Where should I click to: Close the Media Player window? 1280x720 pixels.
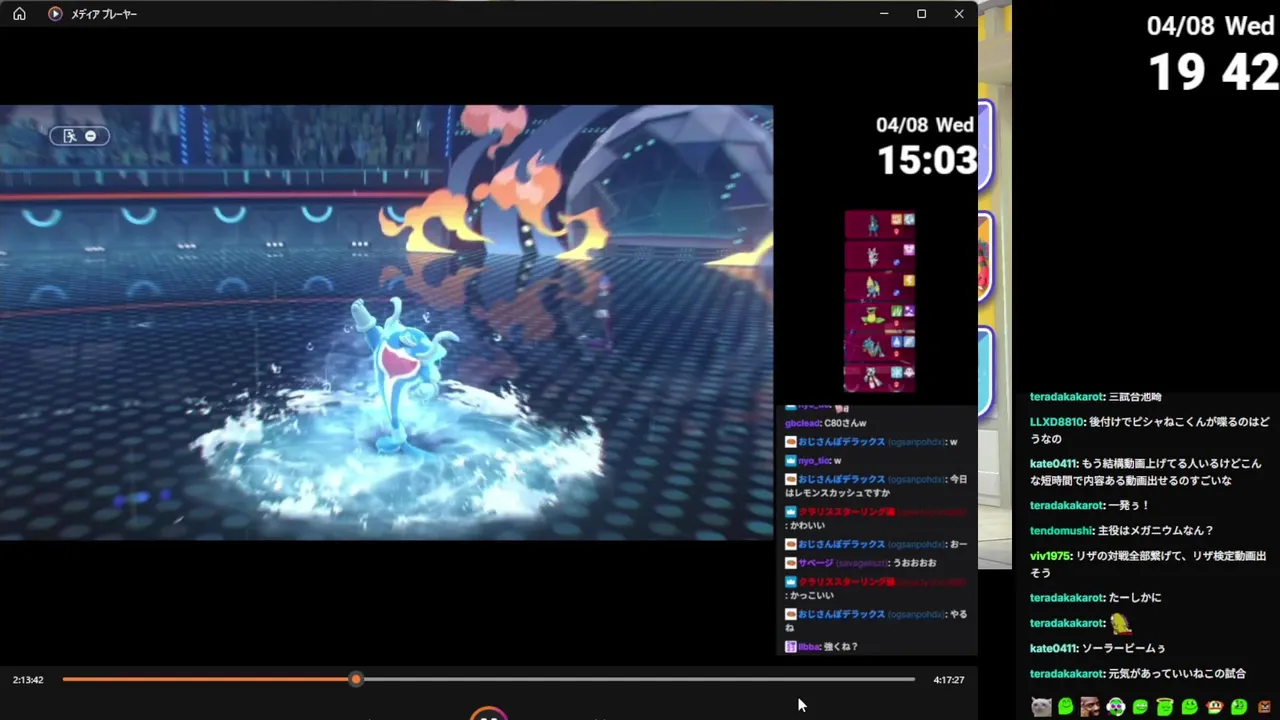point(959,14)
